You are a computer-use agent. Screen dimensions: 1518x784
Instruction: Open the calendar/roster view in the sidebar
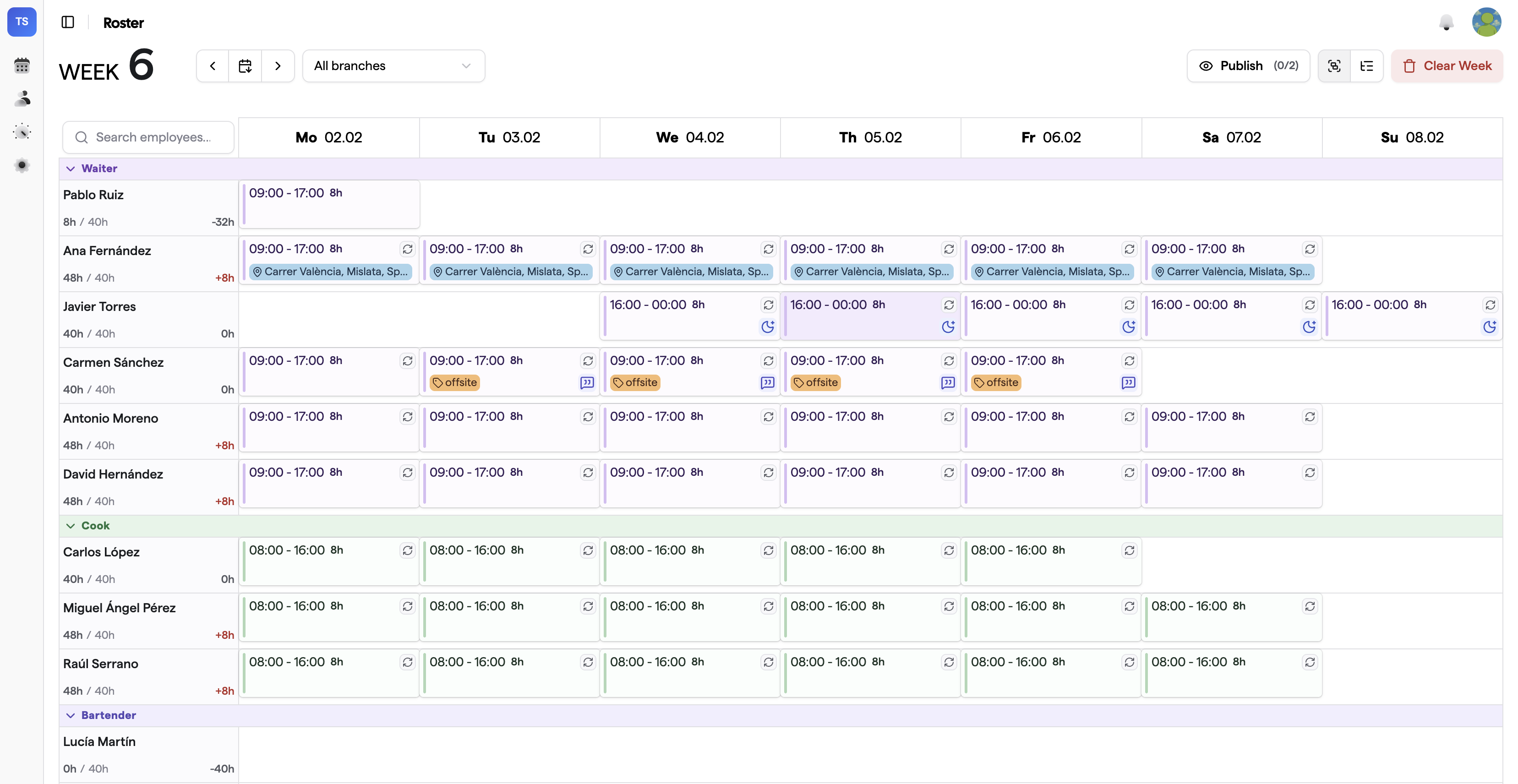pos(22,65)
